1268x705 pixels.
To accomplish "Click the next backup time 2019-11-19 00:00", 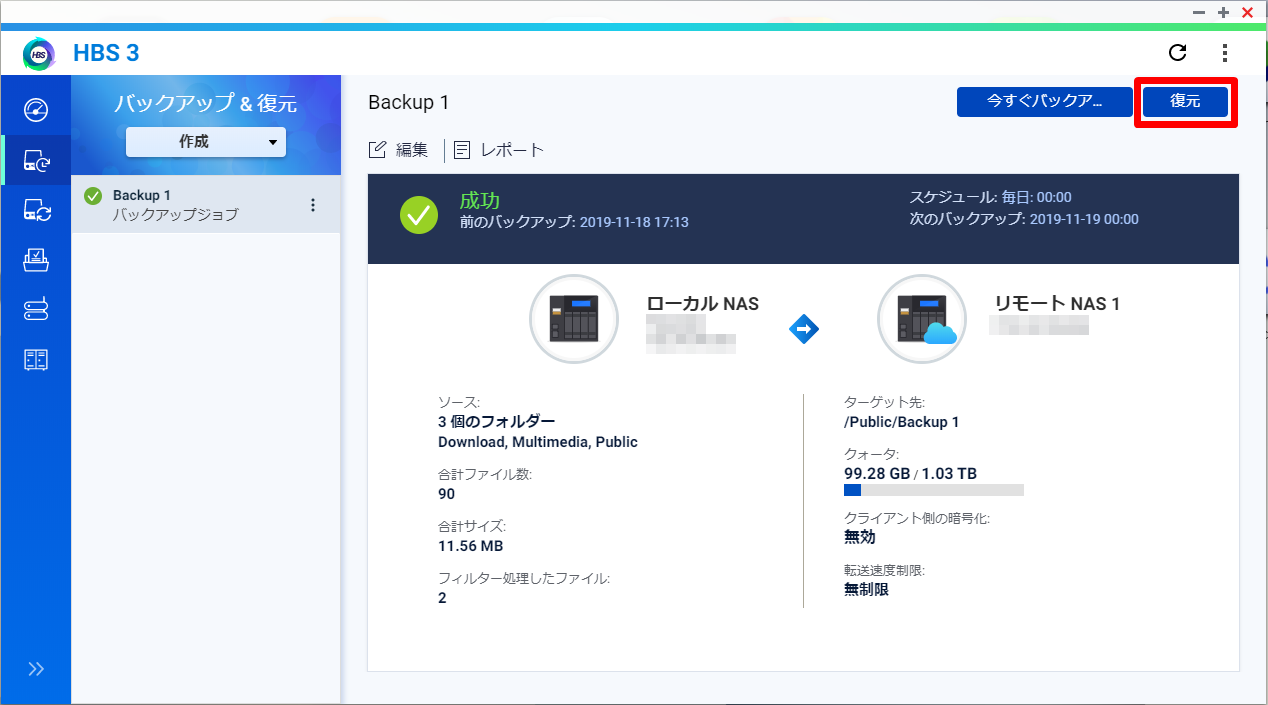I will pyautogui.click(x=1084, y=219).
